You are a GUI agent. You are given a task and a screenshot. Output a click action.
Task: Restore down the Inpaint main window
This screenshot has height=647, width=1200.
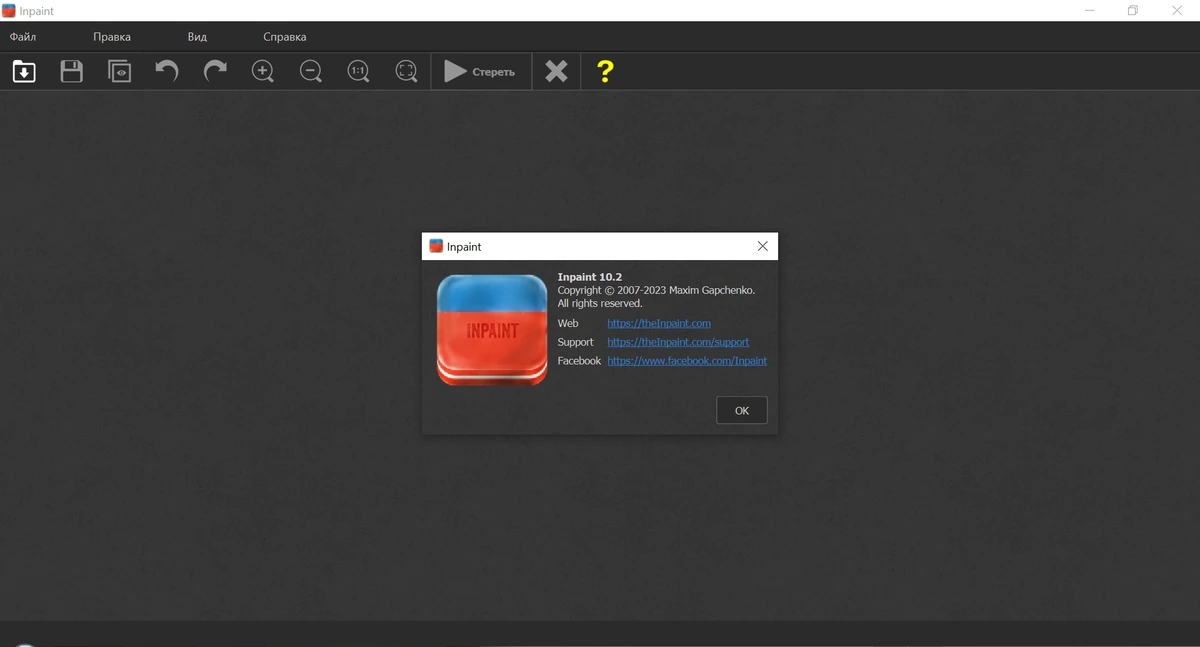pos(1133,11)
